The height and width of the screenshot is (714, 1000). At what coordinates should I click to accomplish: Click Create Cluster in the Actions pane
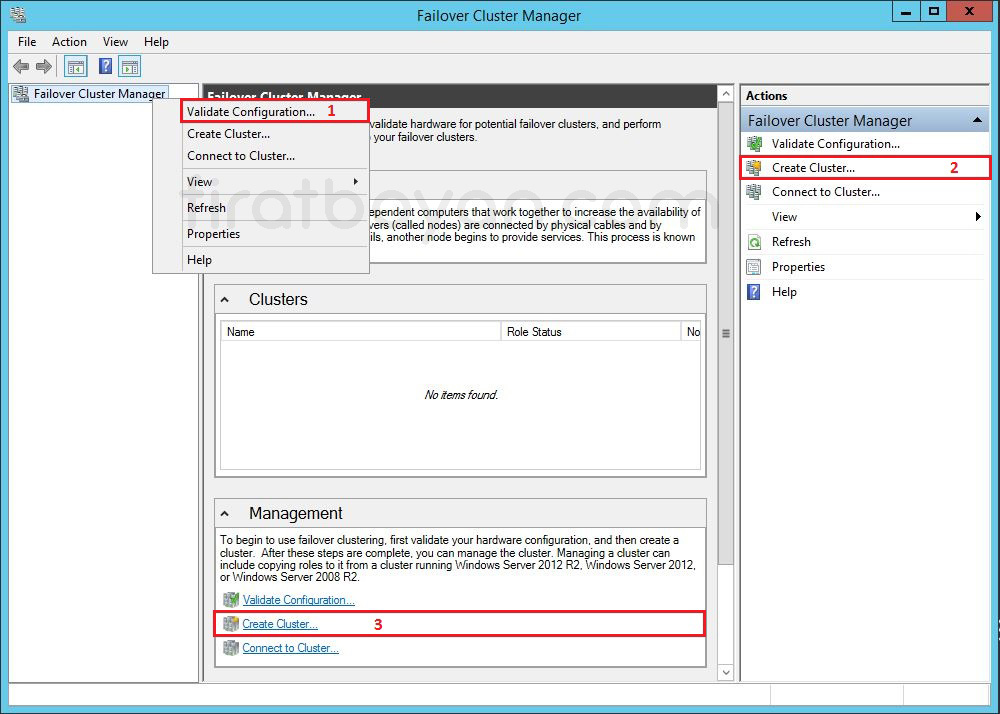[x=813, y=168]
